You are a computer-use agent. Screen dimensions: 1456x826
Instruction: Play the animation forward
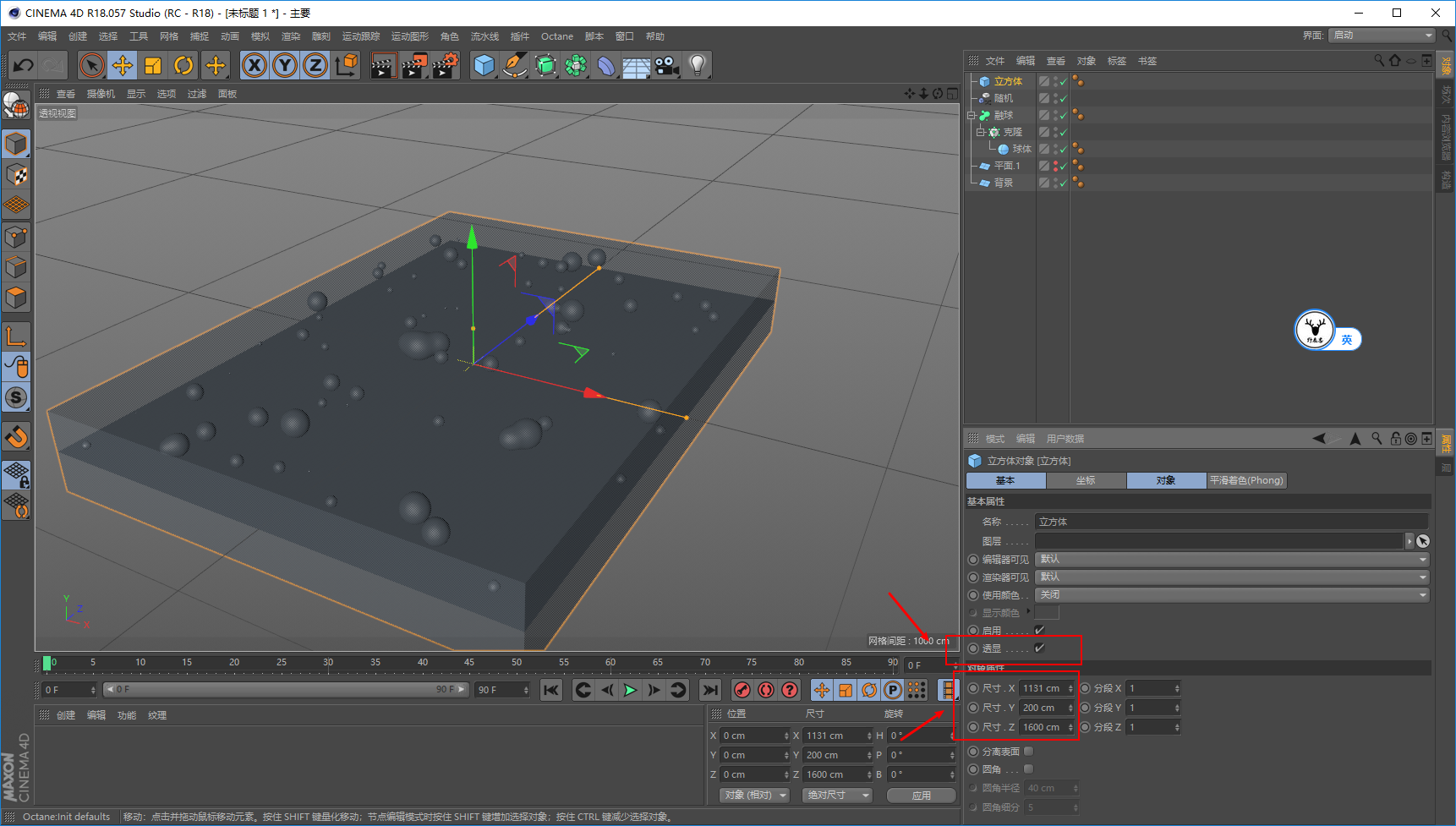631,690
